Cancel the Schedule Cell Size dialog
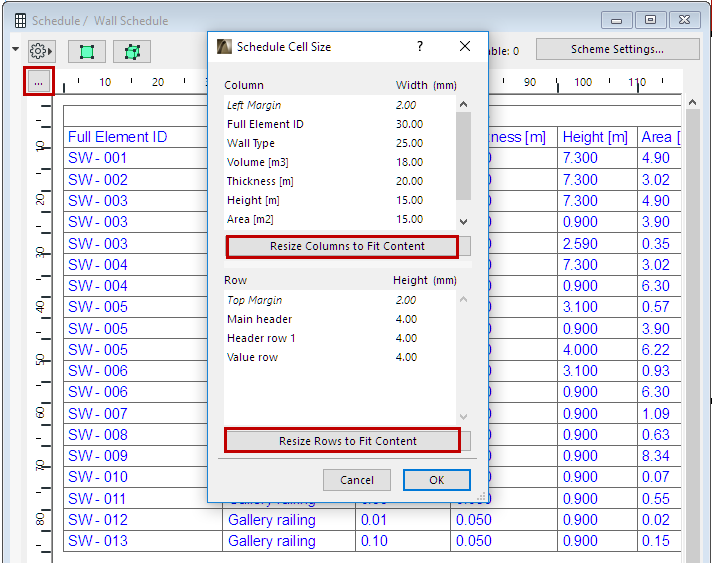 [357, 480]
